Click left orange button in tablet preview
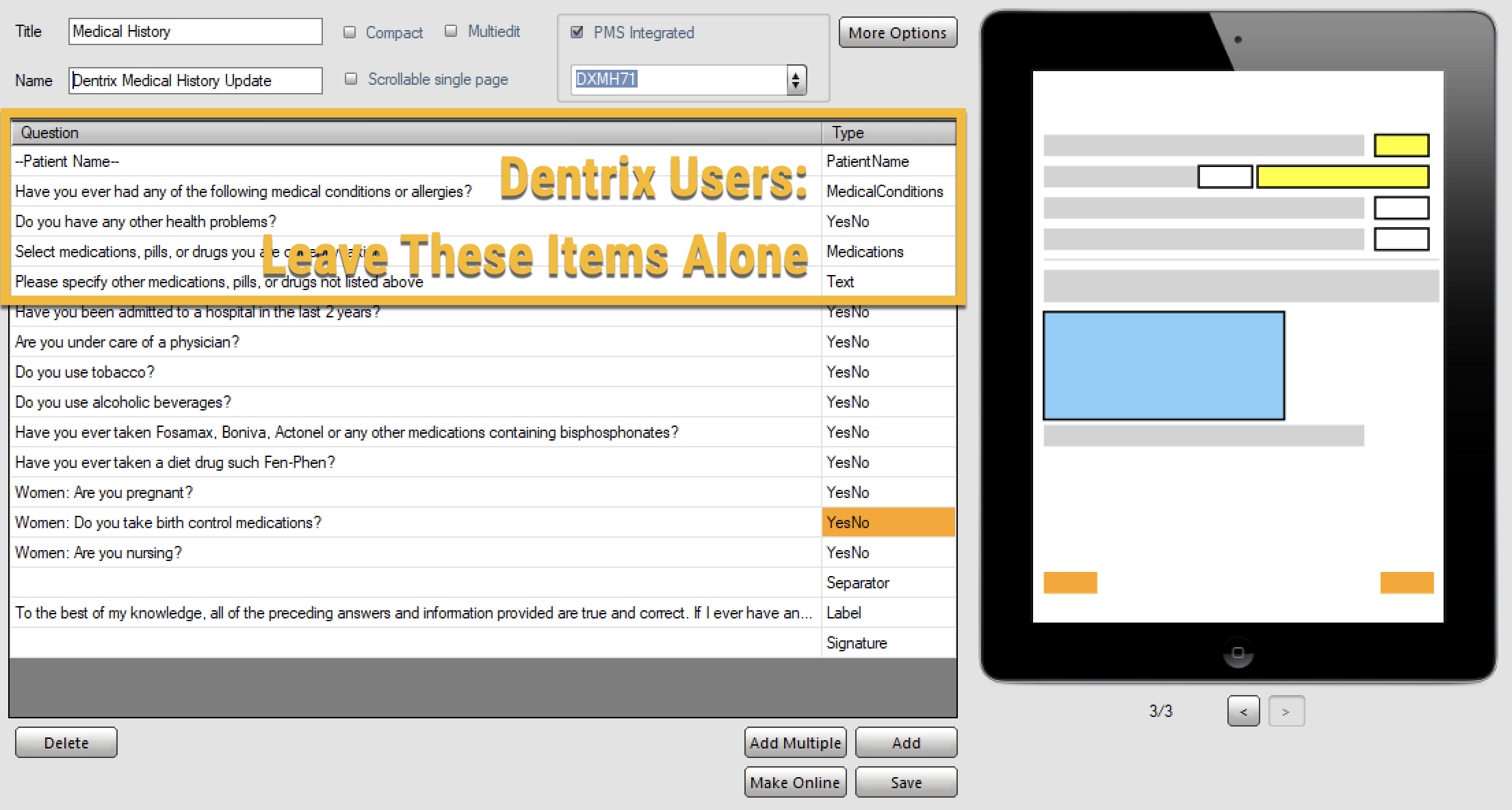 (1070, 583)
